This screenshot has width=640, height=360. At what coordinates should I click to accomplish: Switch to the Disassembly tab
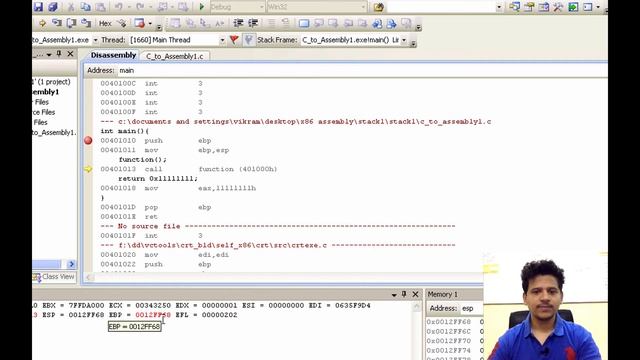pos(113,55)
